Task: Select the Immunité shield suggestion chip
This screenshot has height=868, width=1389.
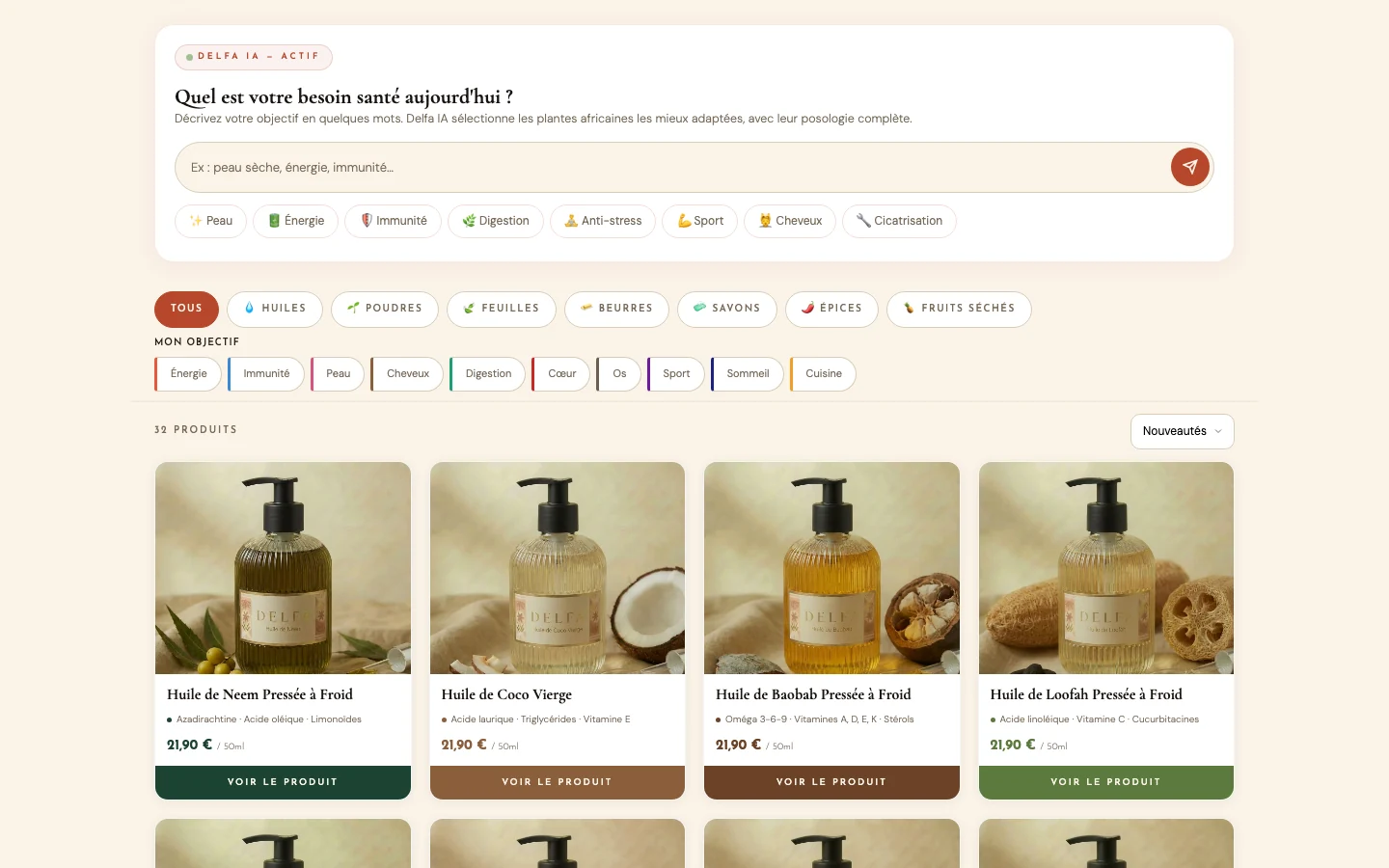Action: point(394,221)
